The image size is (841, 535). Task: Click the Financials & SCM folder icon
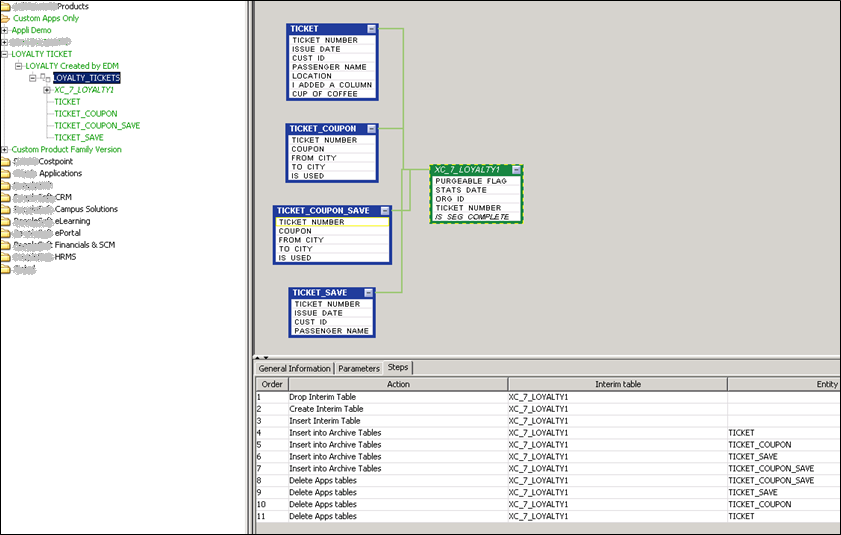(6, 245)
